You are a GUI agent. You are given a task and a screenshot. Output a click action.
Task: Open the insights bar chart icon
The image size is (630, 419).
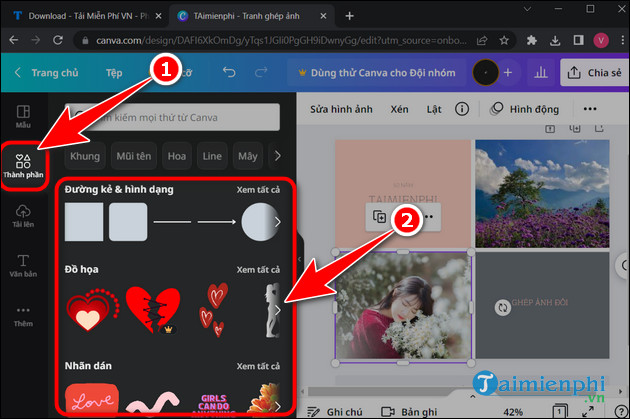[x=541, y=72]
